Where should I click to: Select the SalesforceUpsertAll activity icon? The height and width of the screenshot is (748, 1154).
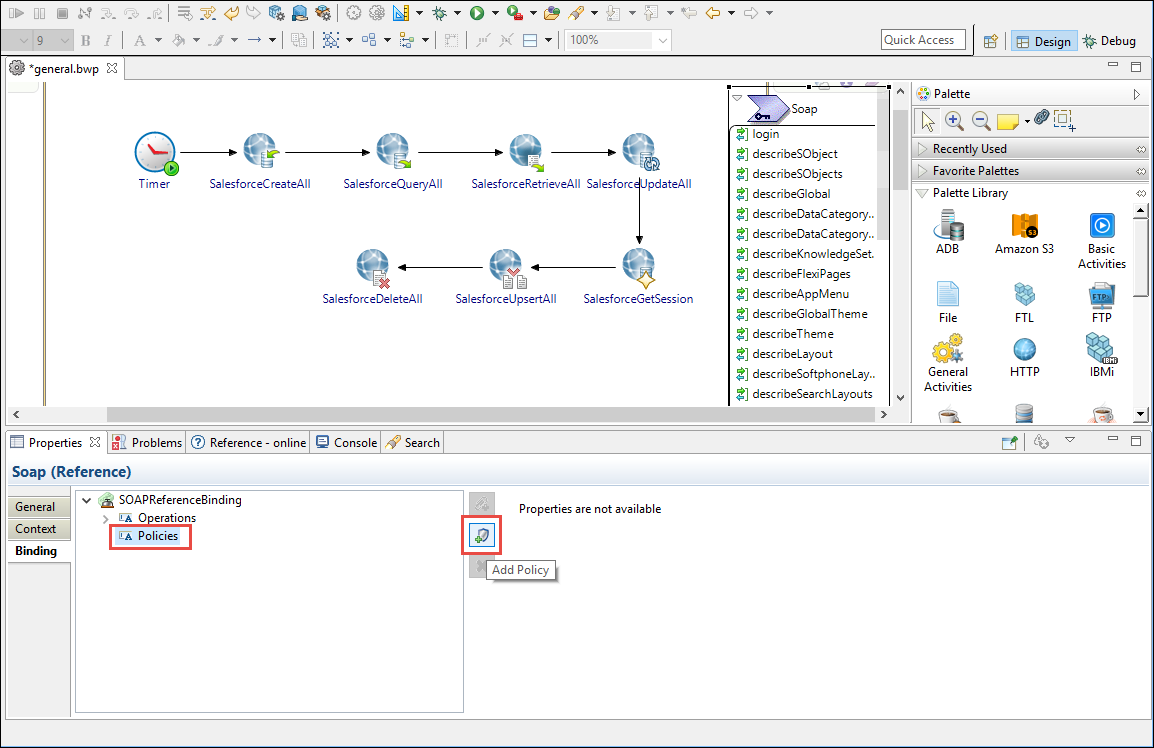coord(506,268)
